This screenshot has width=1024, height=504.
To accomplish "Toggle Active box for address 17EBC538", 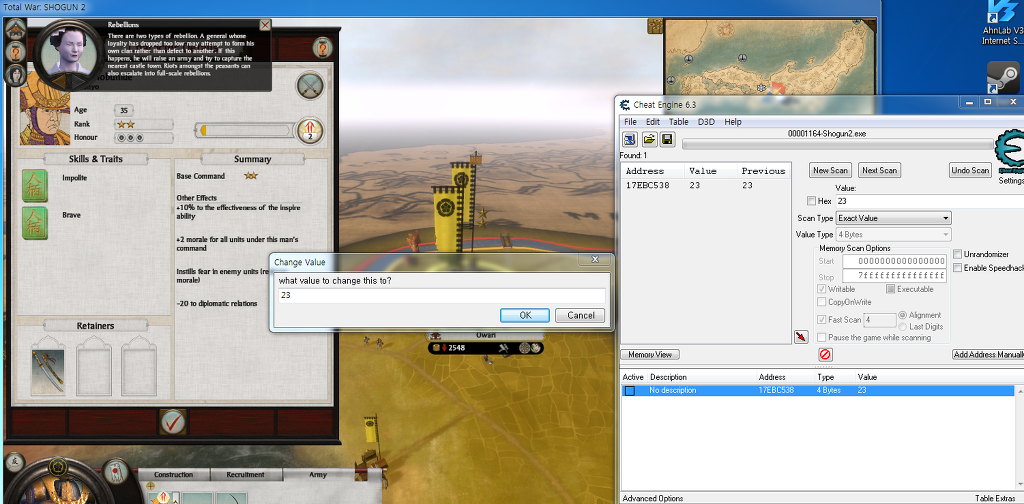I will coord(630,390).
